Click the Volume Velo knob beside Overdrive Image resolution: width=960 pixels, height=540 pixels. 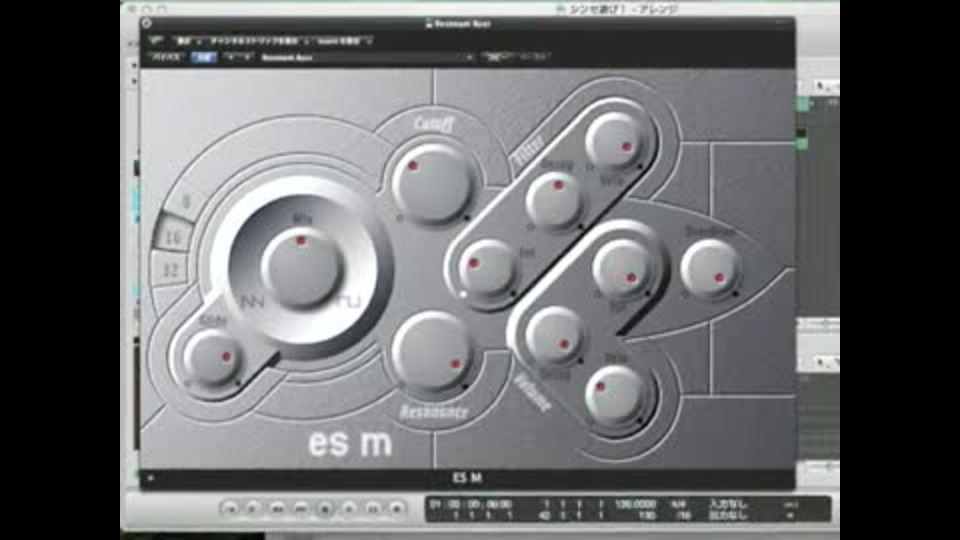tap(621, 268)
